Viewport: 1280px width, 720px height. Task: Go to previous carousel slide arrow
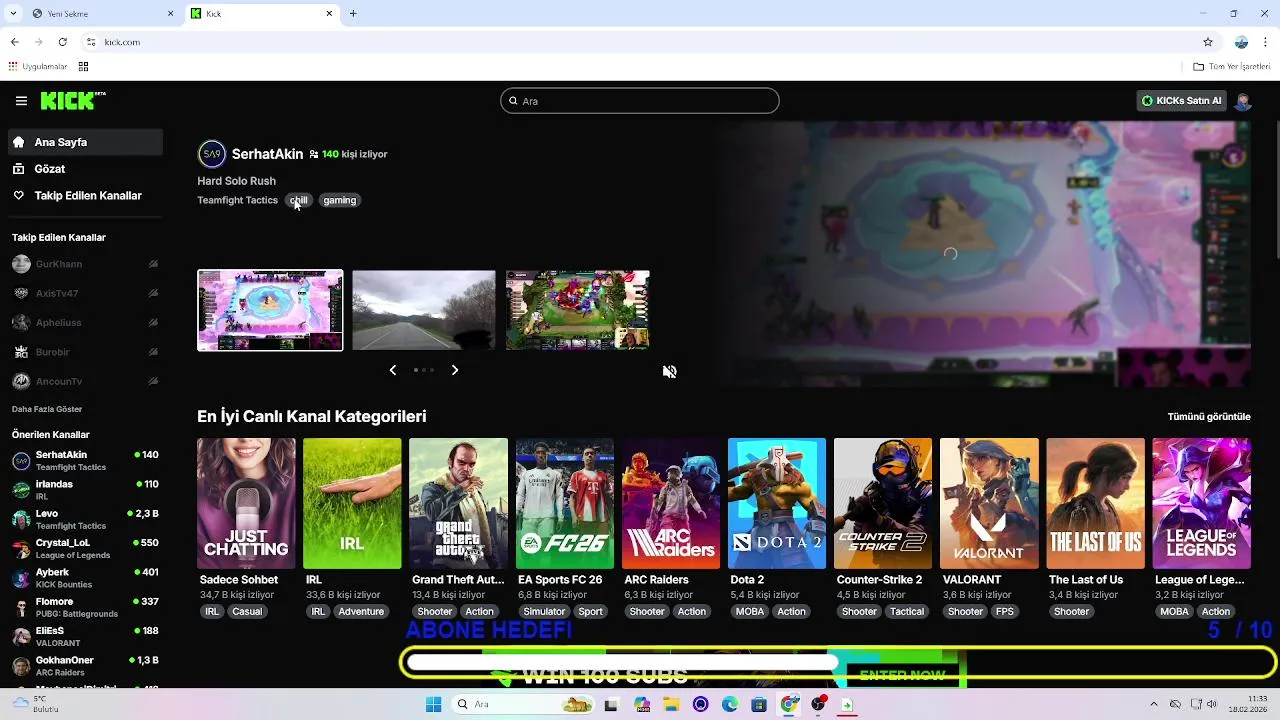pyautogui.click(x=393, y=370)
